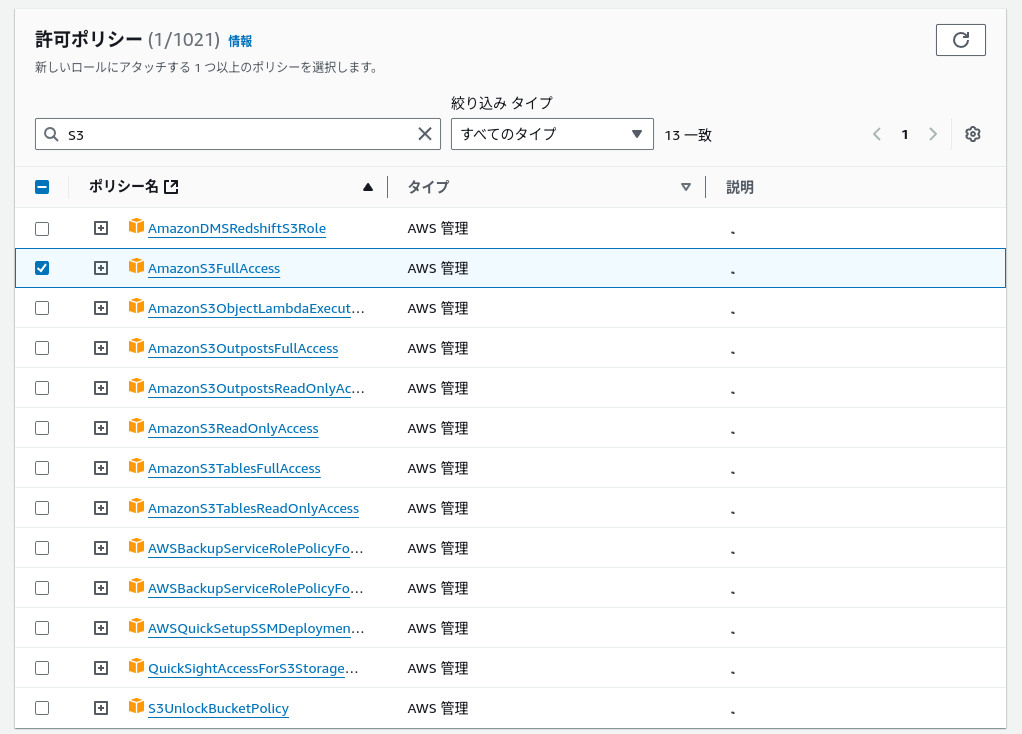Open the すべてのタイプ filter dropdown
The height and width of the screenshot is (734, 1022).
point(552,134)
